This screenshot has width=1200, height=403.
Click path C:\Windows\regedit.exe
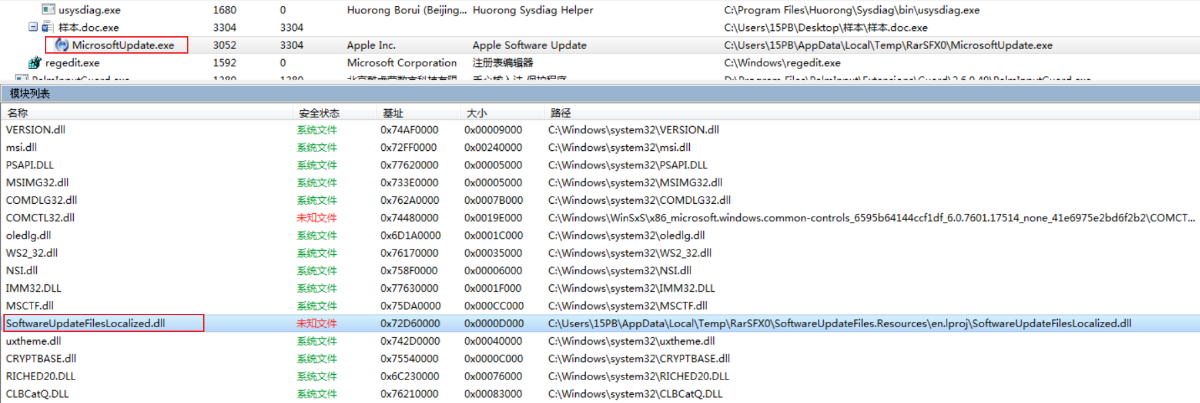coord(778,63)
